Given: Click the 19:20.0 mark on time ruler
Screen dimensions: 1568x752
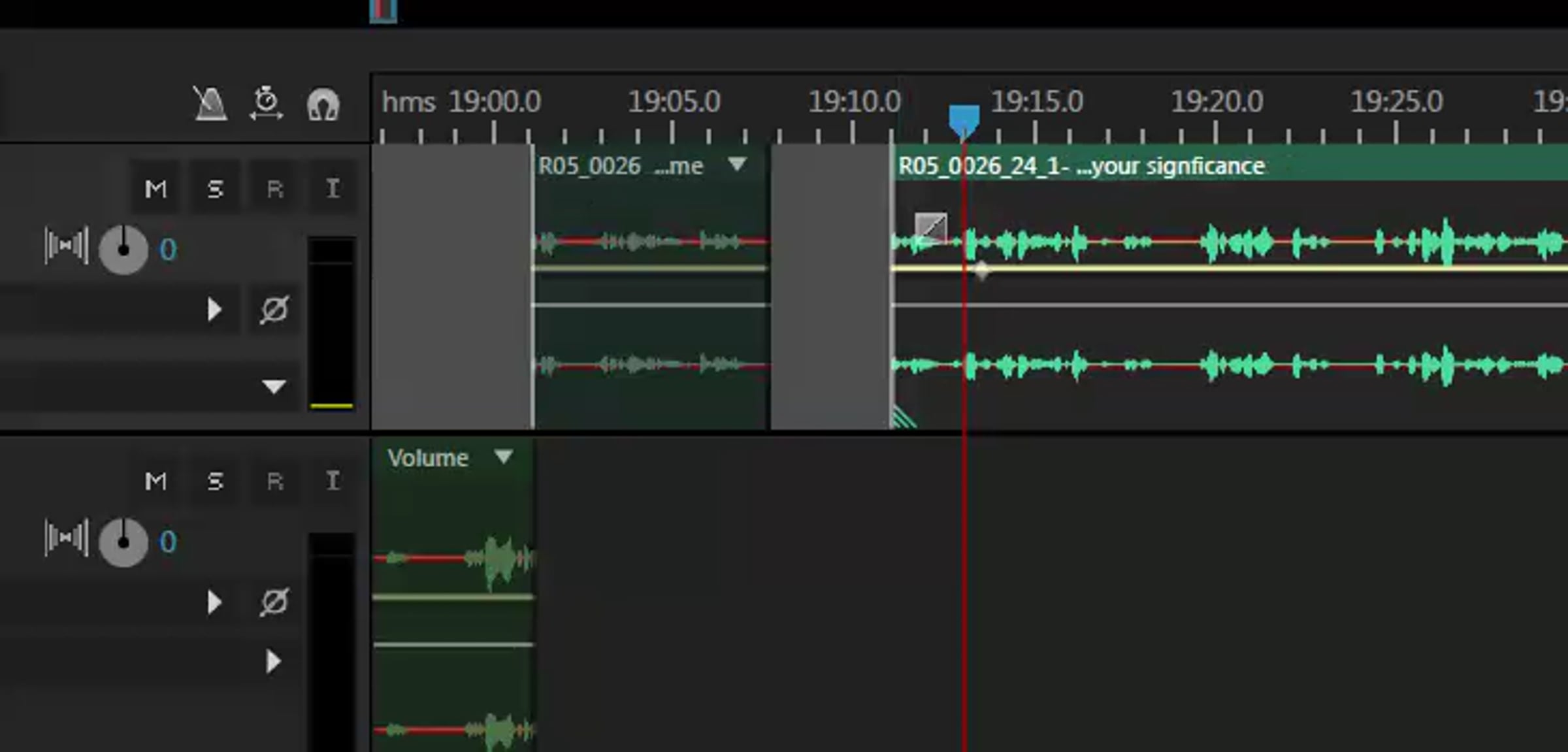Looking at the screenshot, I should tap(1216, 103).
